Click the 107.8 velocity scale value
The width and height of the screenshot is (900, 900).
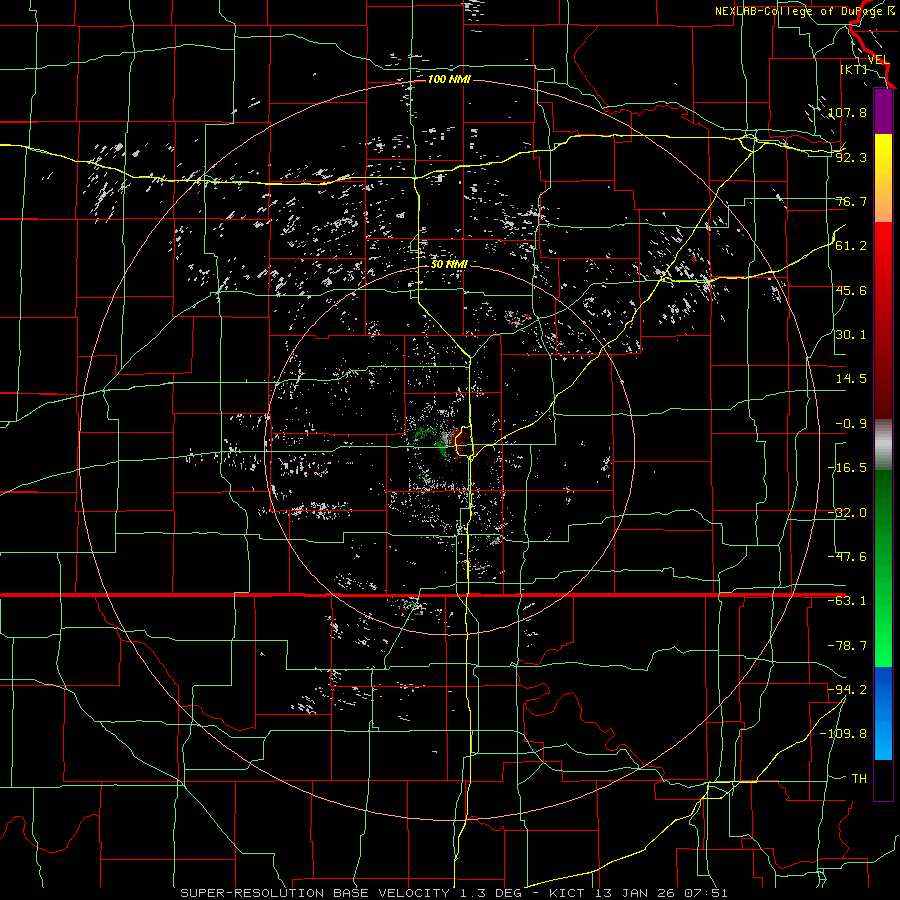[848, 112]
